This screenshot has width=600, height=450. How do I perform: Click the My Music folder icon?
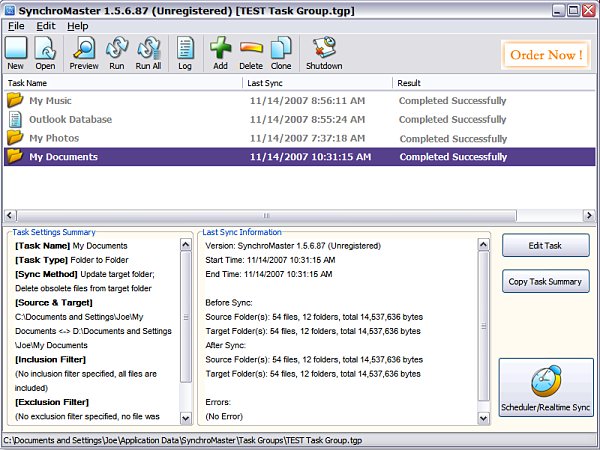point(15,100)
